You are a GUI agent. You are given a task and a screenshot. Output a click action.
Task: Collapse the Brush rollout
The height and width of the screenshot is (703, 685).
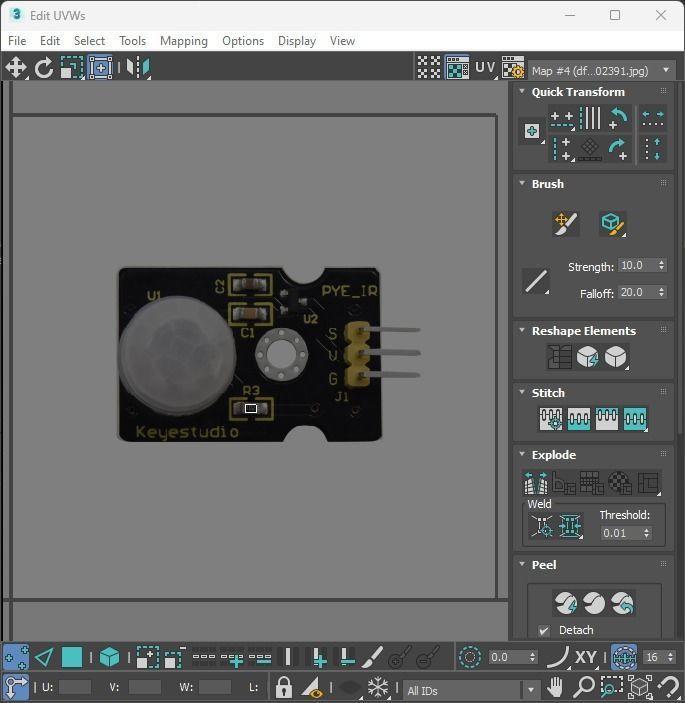522,183
